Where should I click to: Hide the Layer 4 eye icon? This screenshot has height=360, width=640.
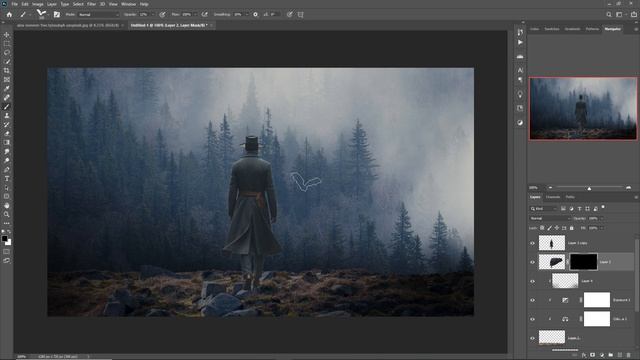click(x=532, y=281)
